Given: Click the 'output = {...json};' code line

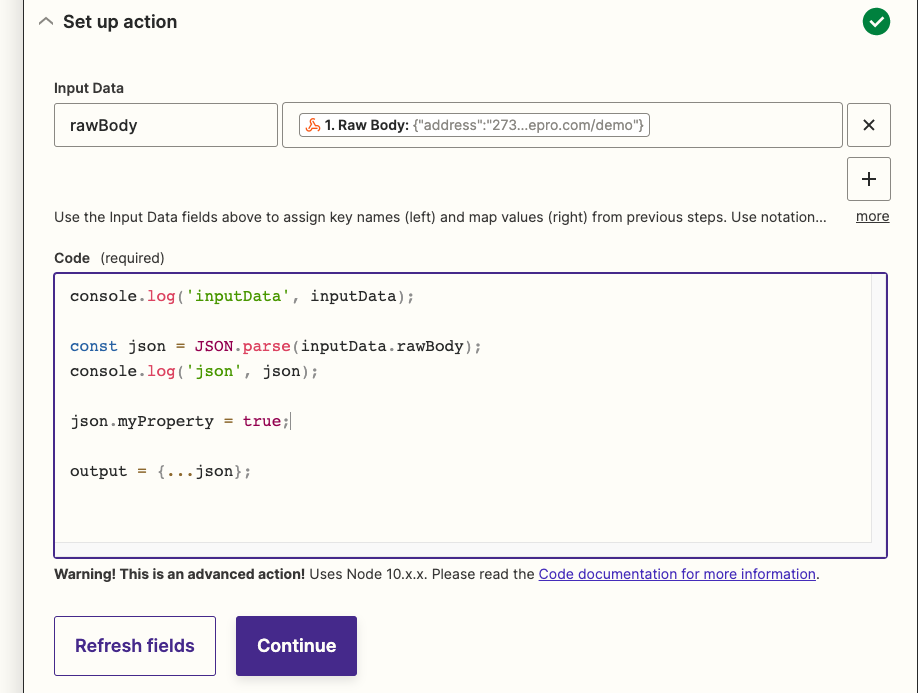Looking at the screenshot, I should click(x=160, y=471).
